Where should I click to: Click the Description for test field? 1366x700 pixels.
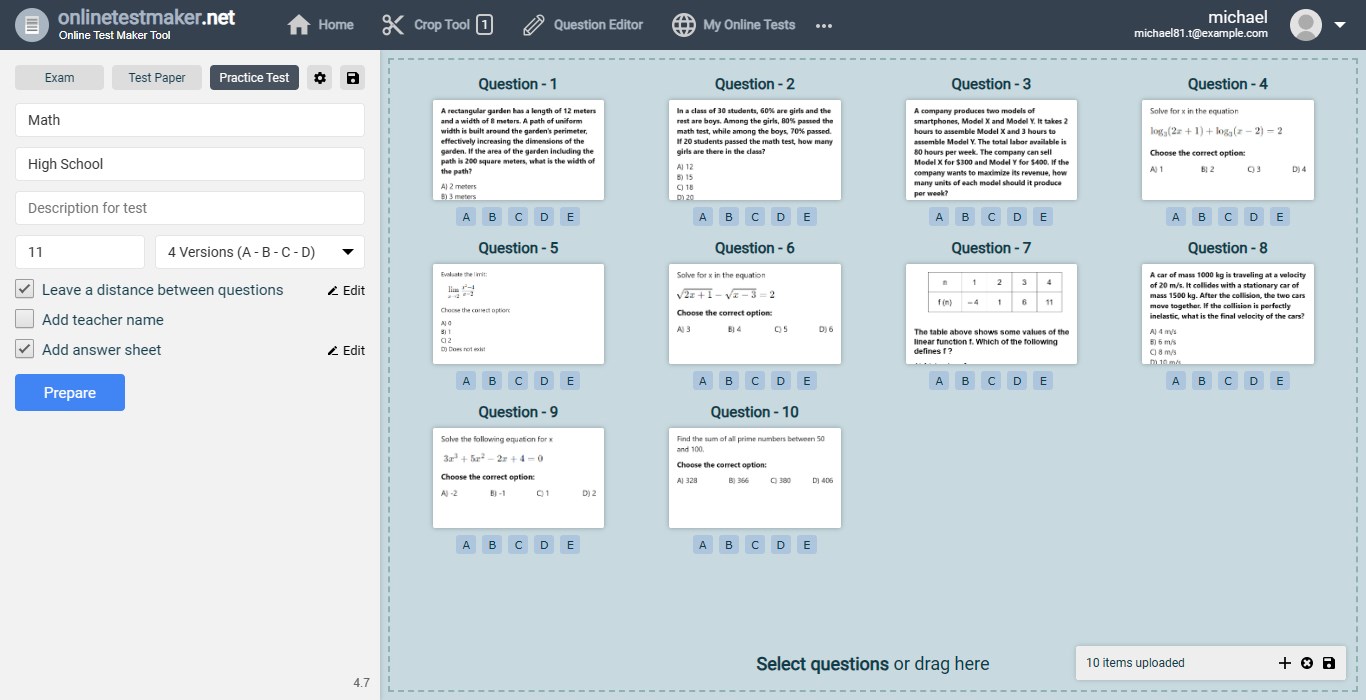[190, 208]
